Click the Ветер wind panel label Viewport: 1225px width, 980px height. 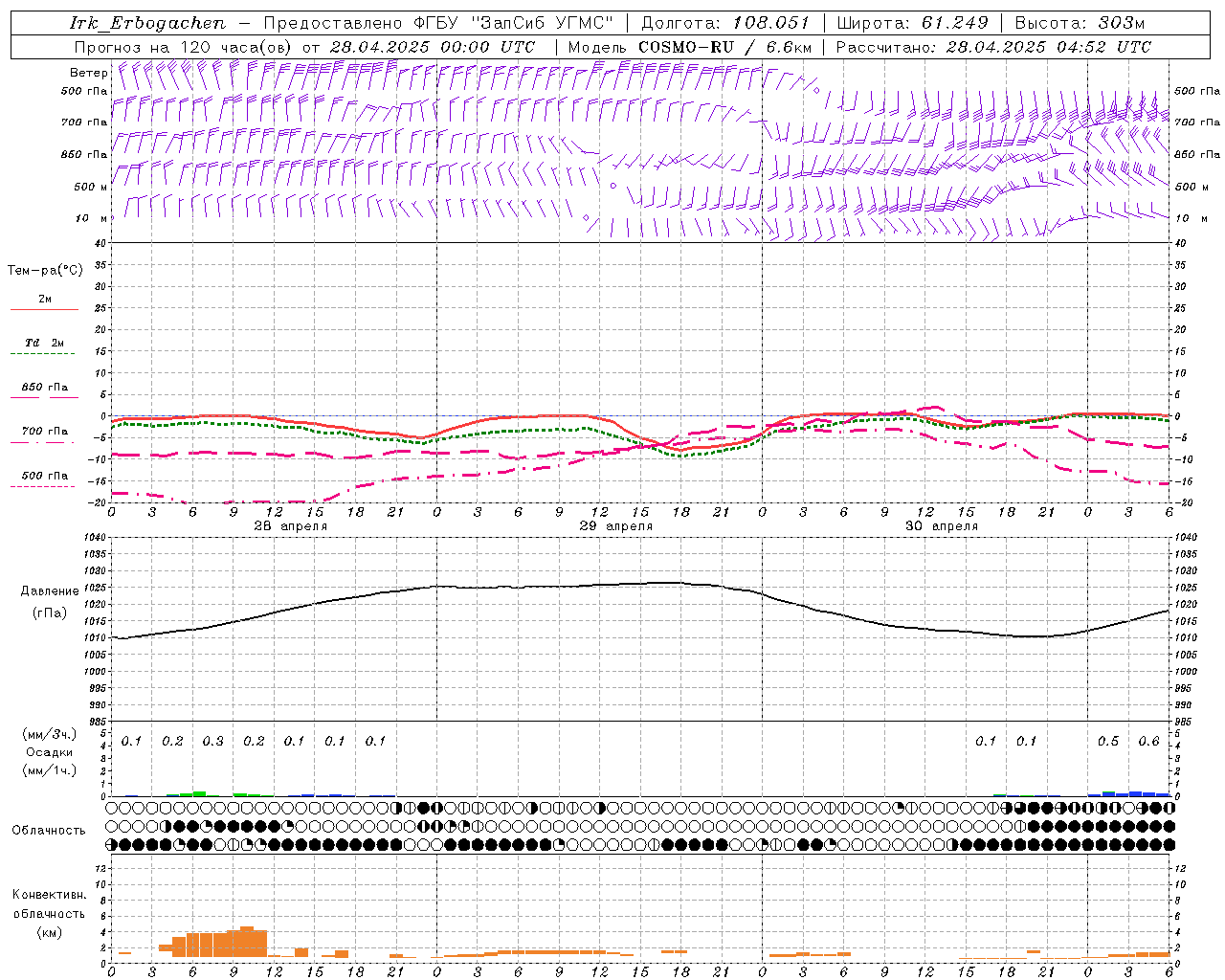click(x=88, y=73)
